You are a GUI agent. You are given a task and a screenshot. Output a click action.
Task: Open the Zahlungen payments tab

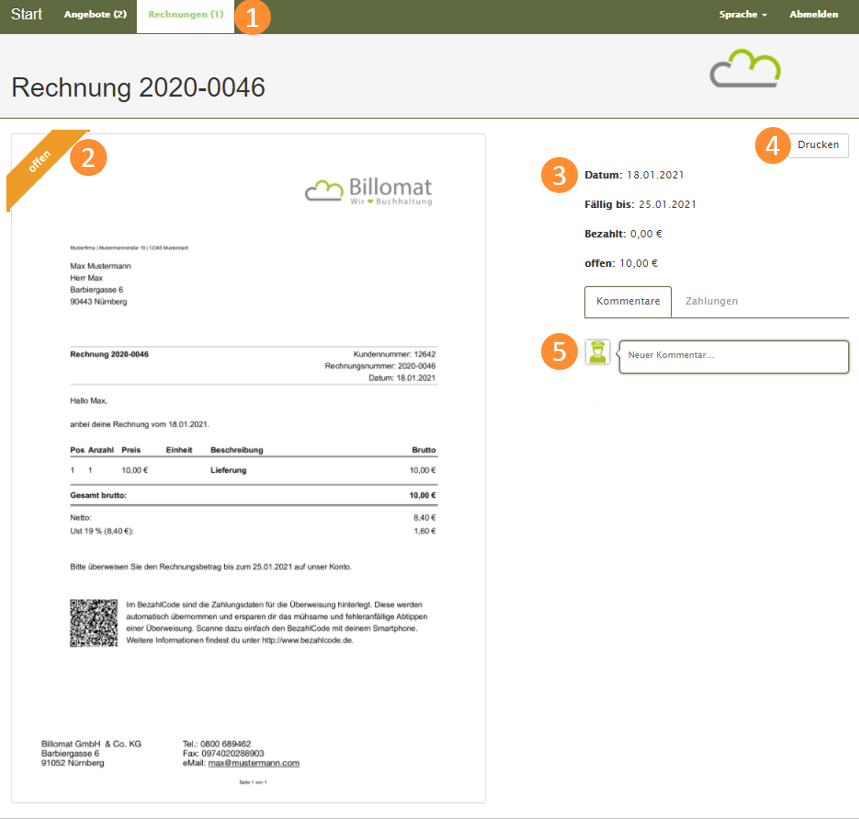tap(711, 301)
